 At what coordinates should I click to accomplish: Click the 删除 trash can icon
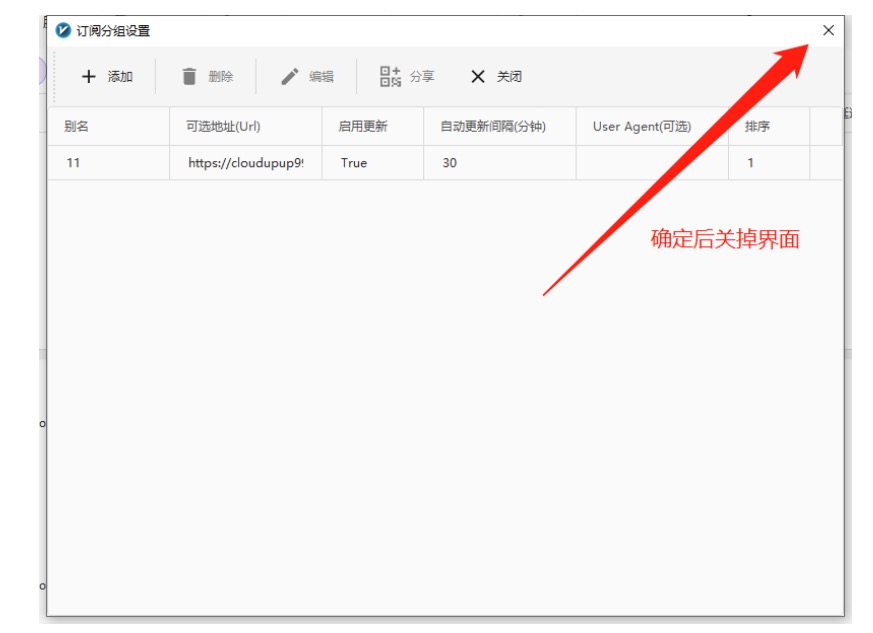[x=189, y=76]
